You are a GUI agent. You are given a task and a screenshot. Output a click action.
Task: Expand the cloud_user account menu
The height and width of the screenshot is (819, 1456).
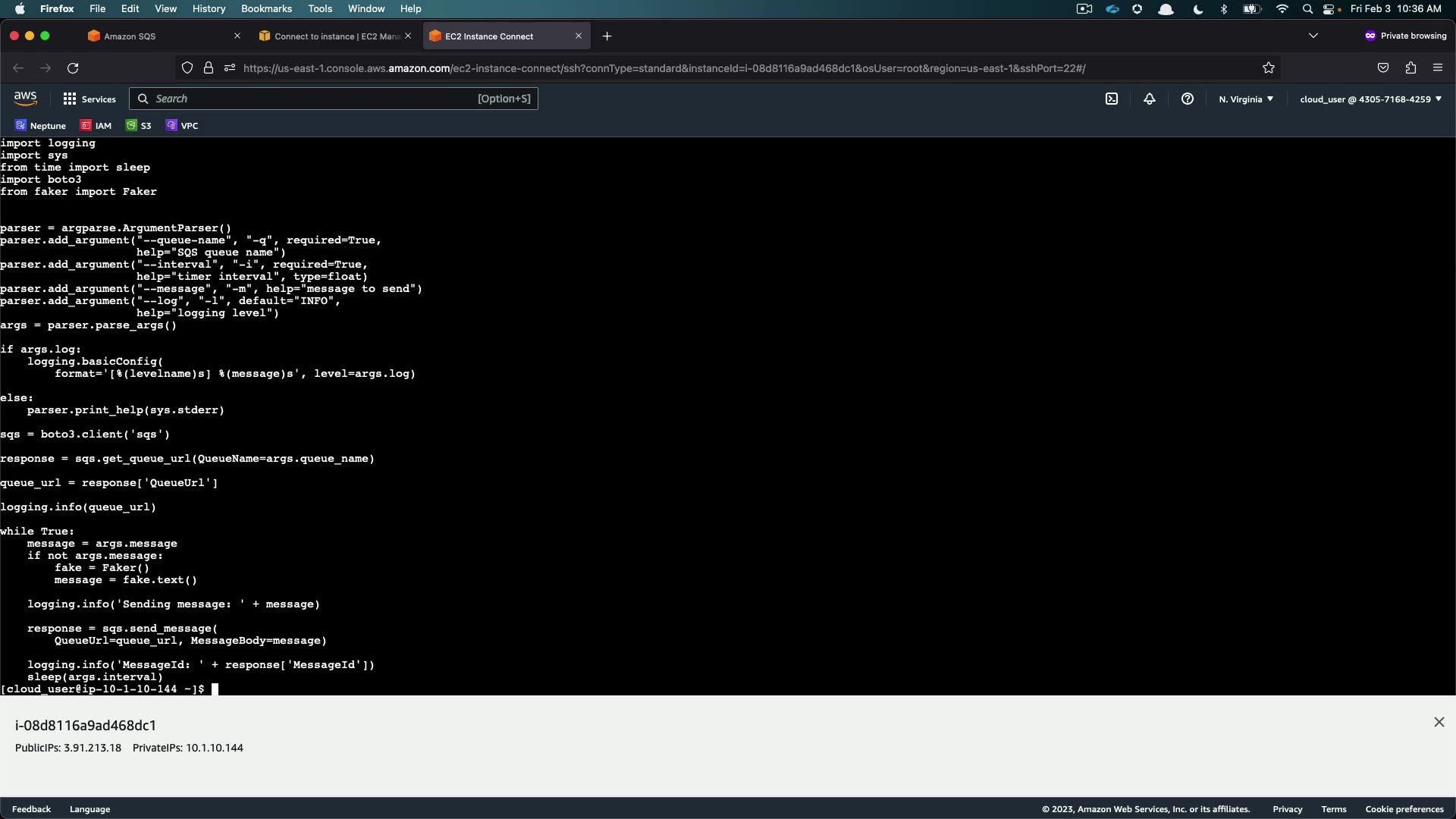point(1370,99)
